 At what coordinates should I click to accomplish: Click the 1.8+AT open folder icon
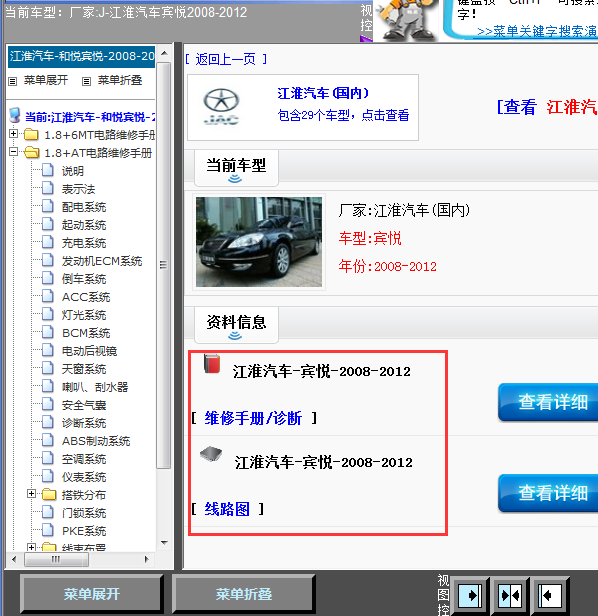(32, 152)
